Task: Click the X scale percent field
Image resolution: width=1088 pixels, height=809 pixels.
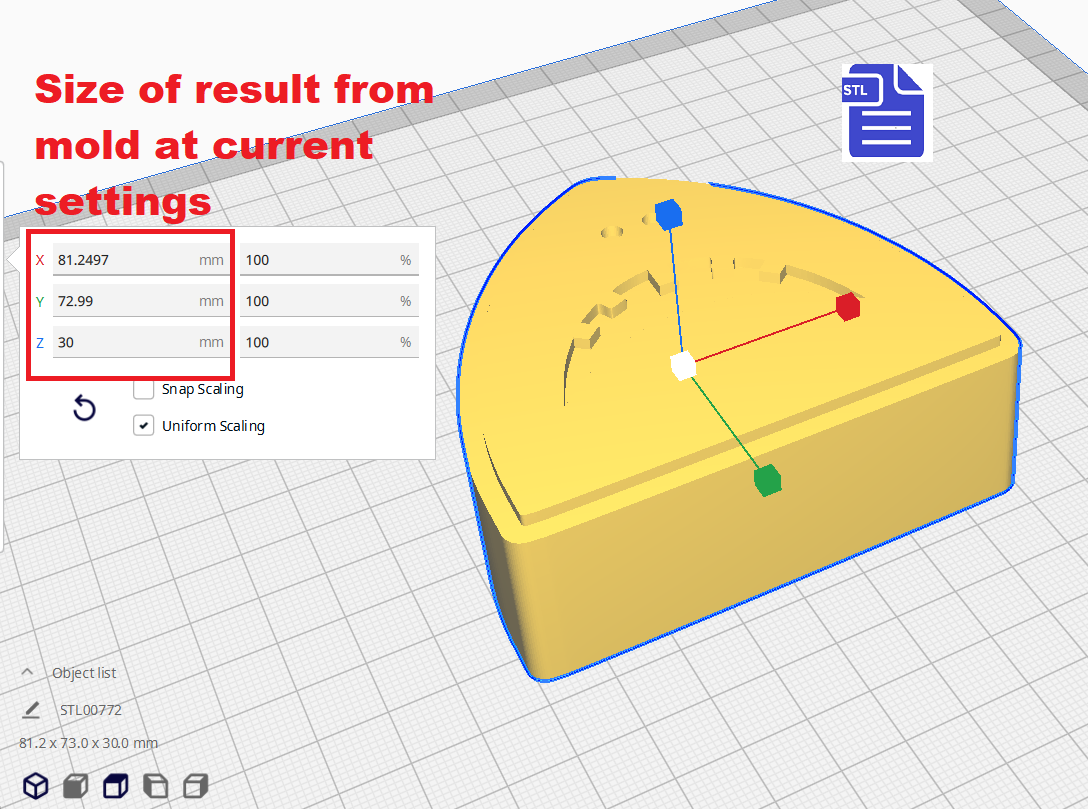Action: click(318, 260)
